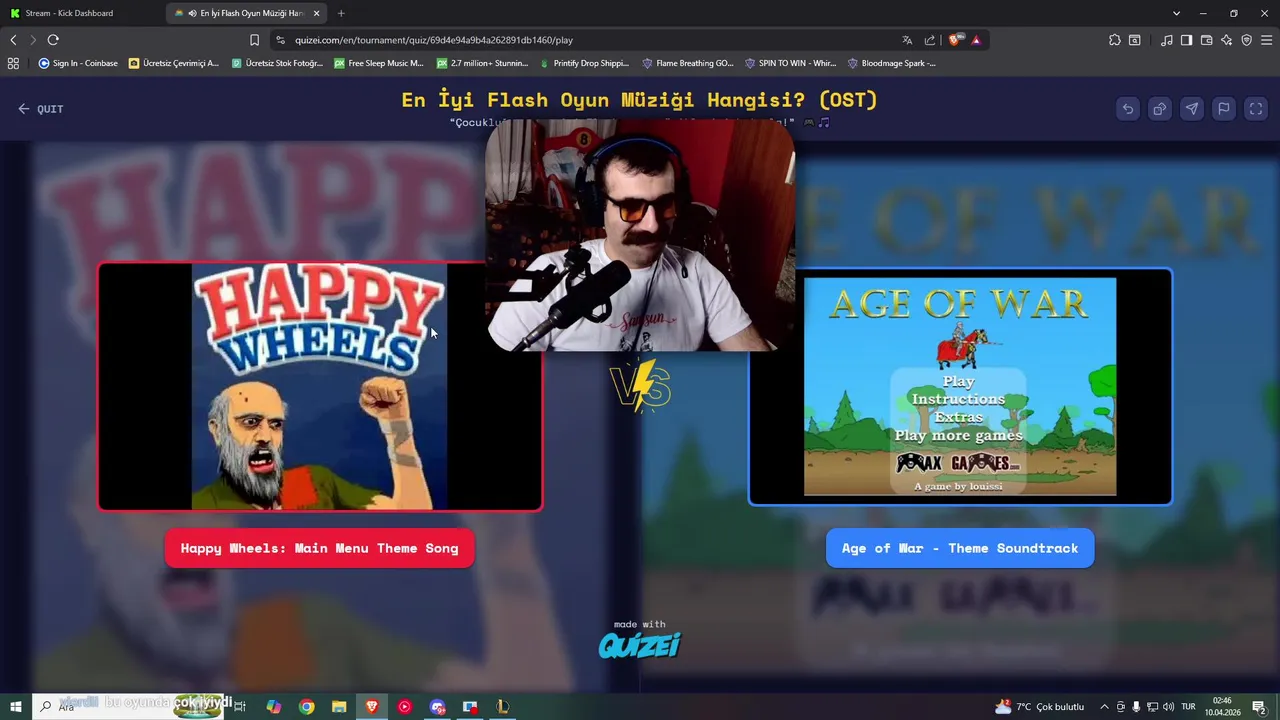This screenshot has height=720, width=1280.
Task: Open the Flame Breathing GO... bookmark
Action: [688, 63]
